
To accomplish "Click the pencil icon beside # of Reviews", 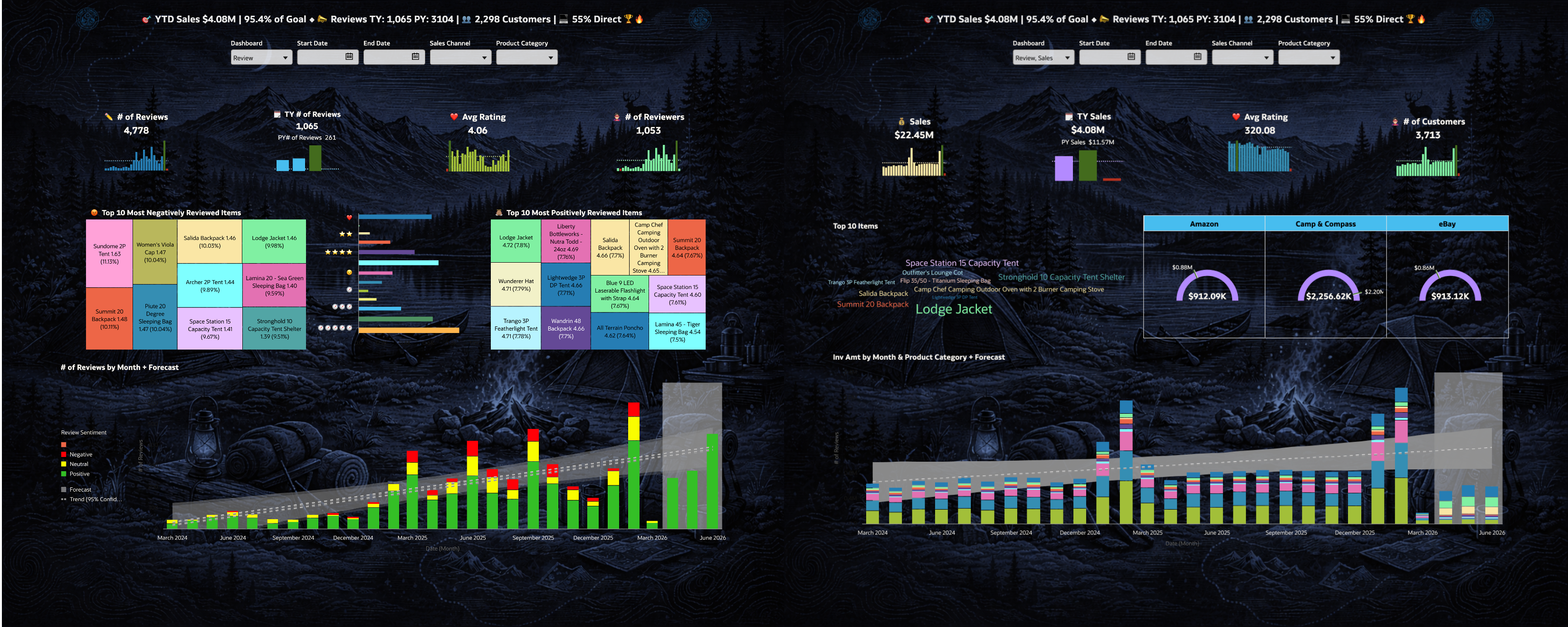I will point(109,117).
